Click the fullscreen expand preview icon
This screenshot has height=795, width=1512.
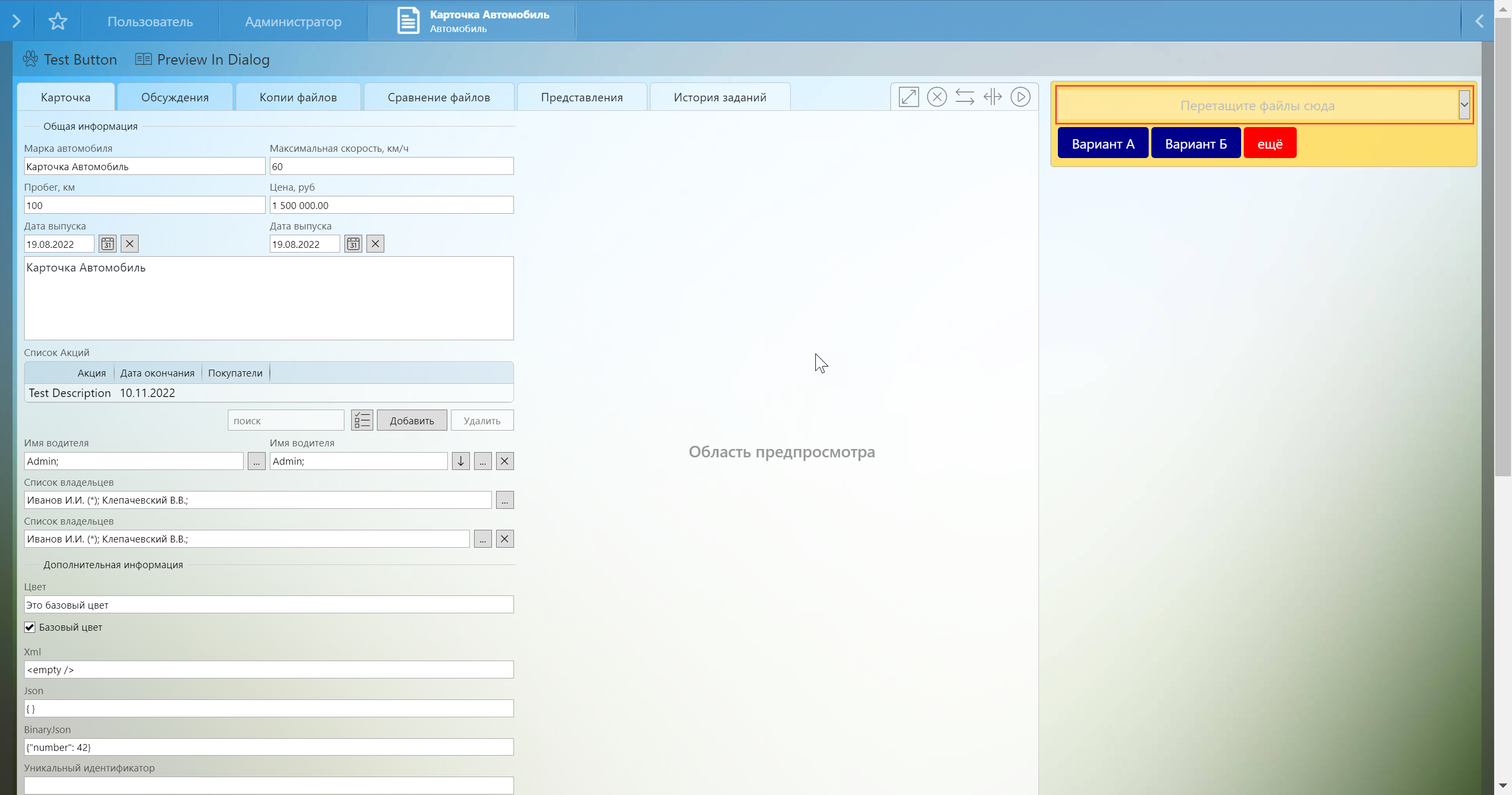[908, 97]
